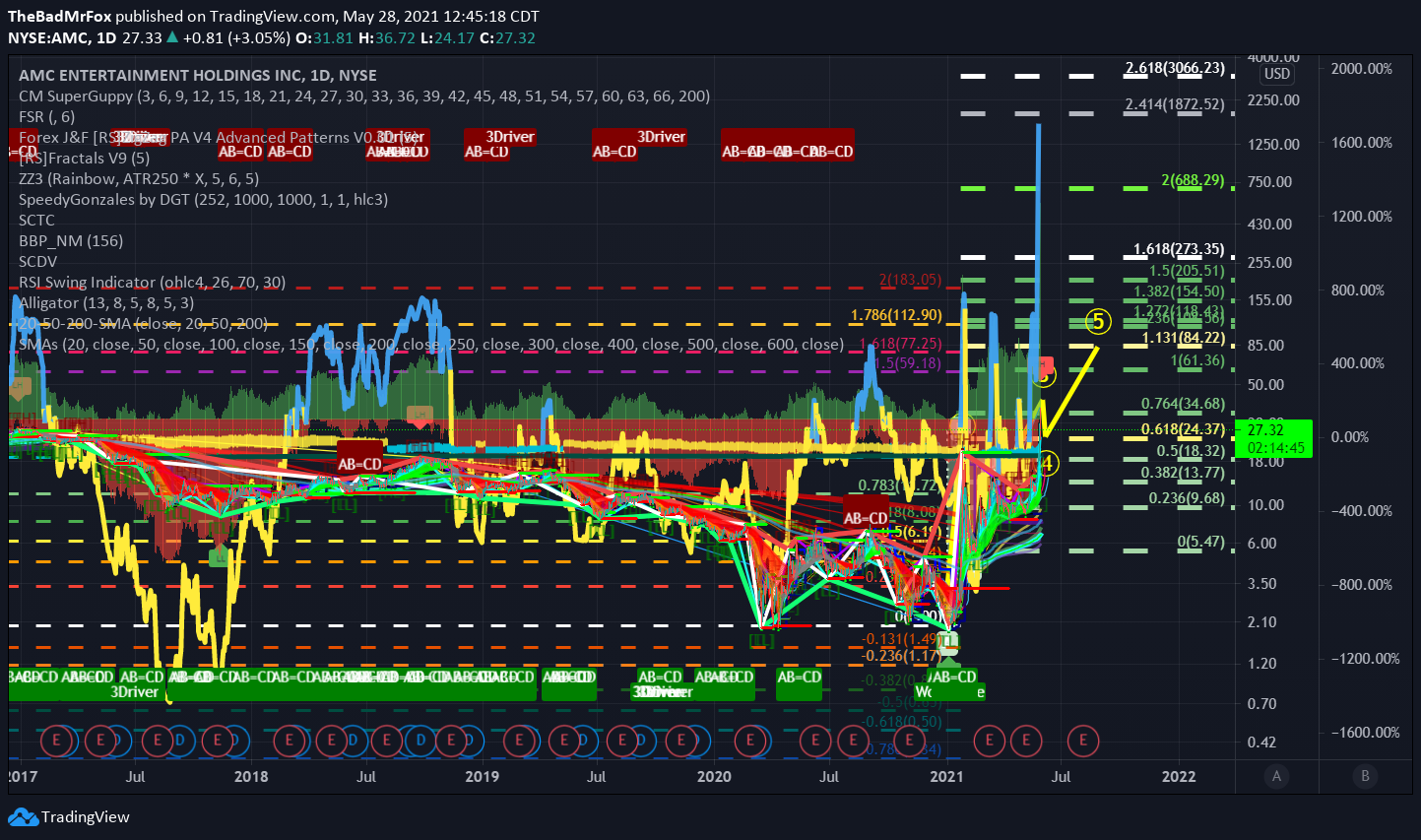Select the BBP_NM (156) indicator legend
Viewport: 1421px width, 840px height.
coord(71,240)
